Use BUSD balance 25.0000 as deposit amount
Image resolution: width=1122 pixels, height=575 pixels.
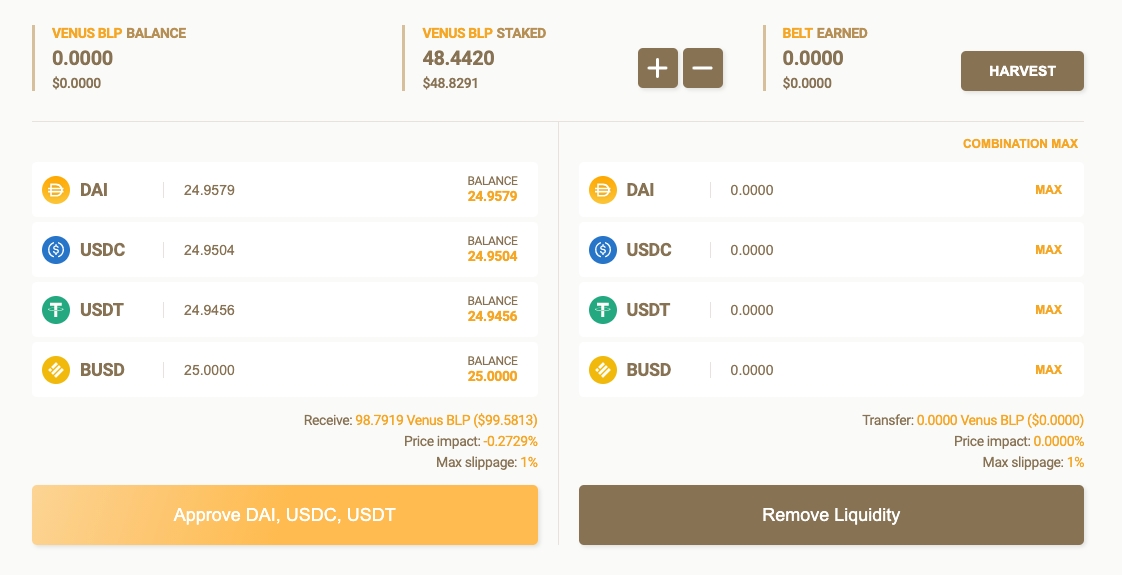492,377
